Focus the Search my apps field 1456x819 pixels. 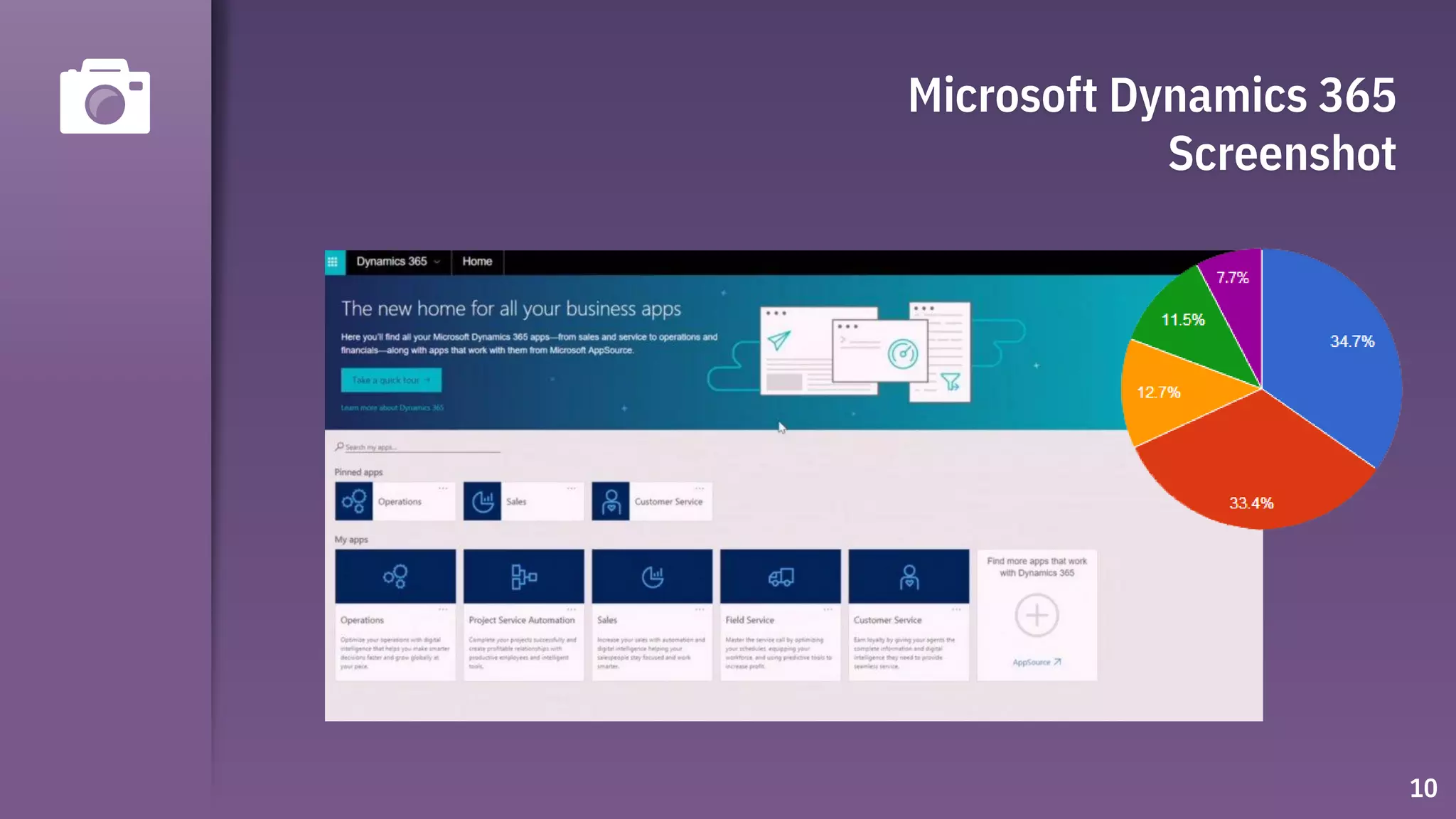click(418, 447)
